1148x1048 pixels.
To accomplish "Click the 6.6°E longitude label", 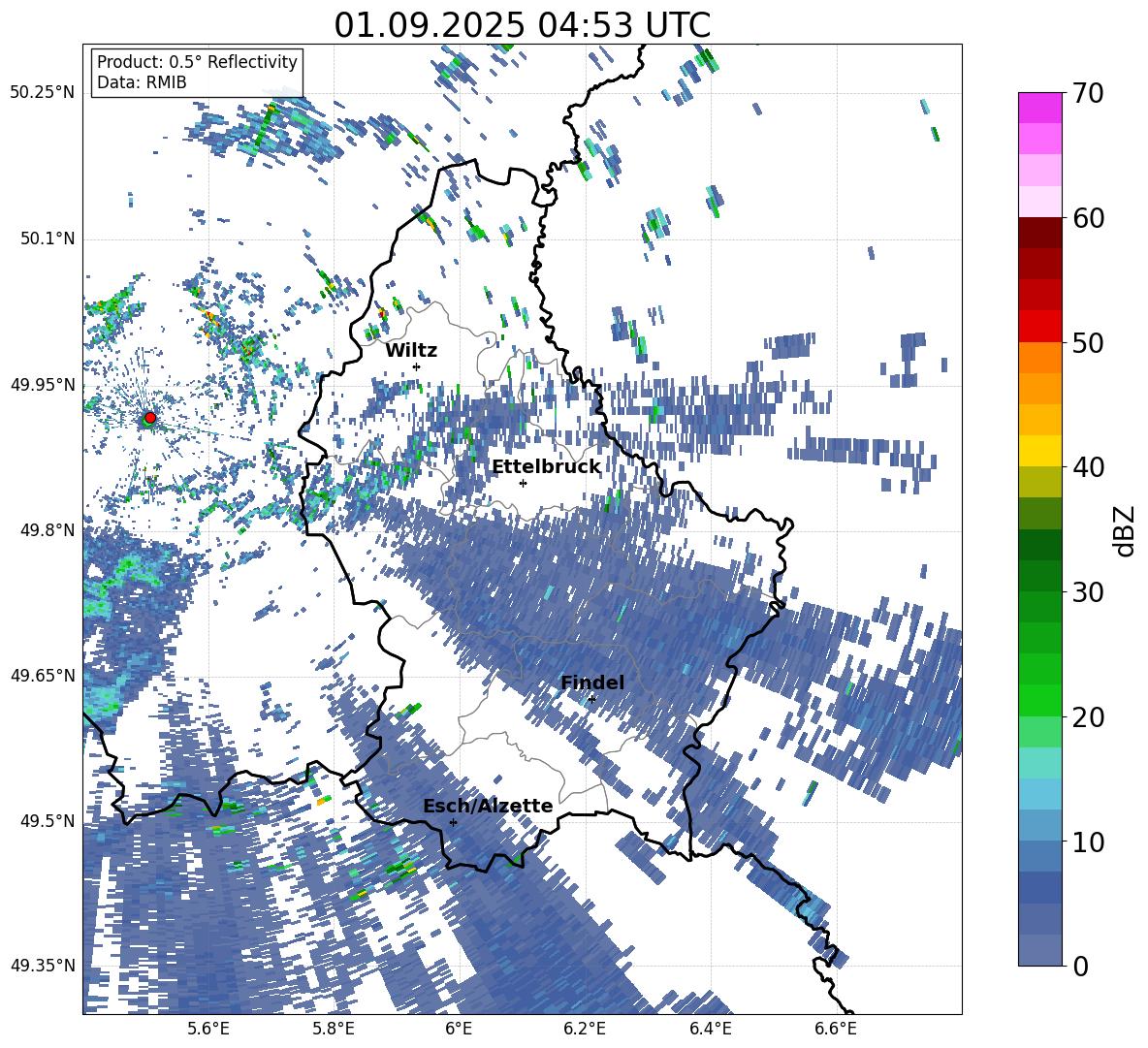I will (x=836, y=1029).
